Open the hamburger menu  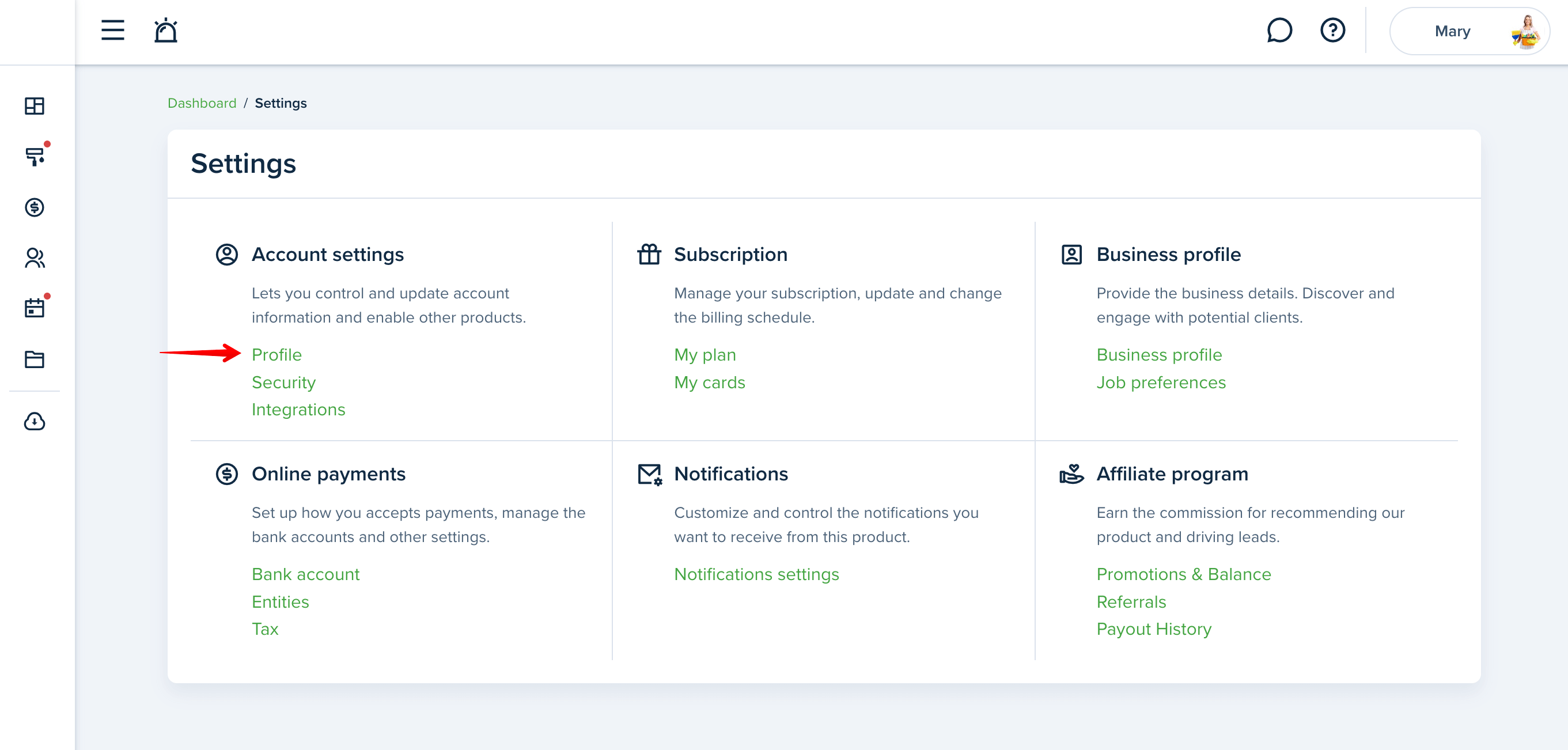tap(112, 31)
